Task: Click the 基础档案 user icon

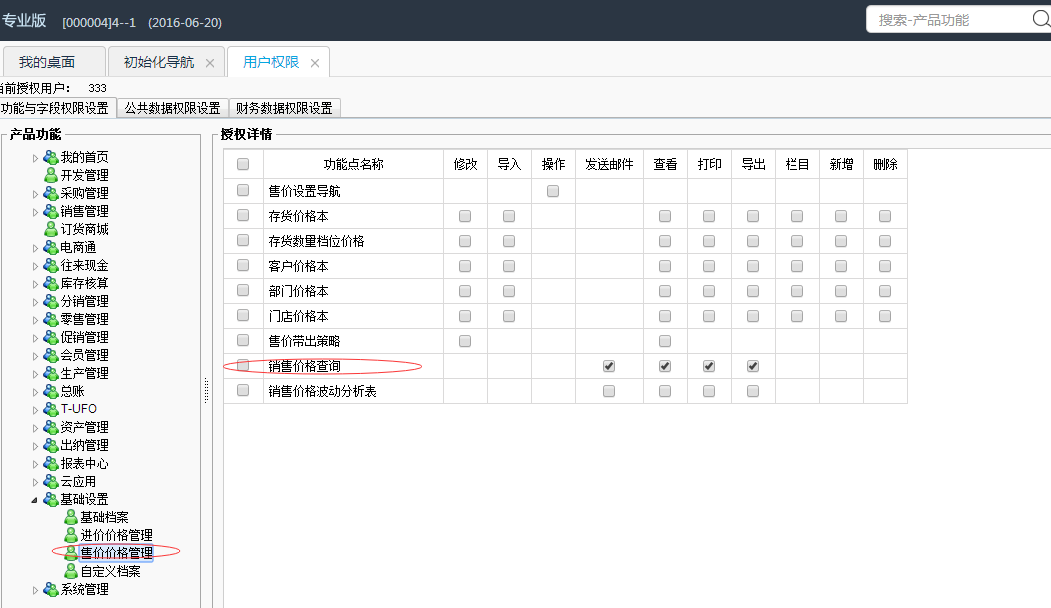Action: click(x=71, y=518)
